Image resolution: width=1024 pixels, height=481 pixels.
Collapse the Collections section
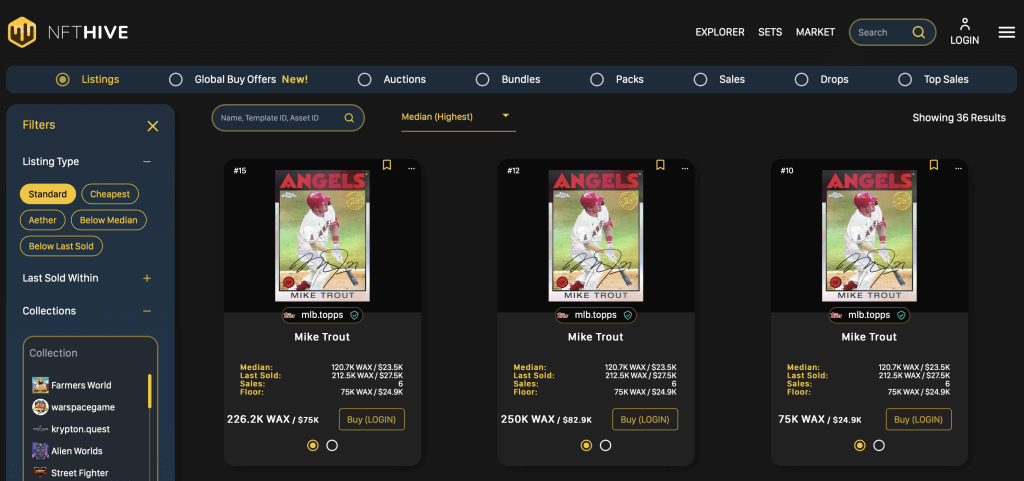point(147,311)
